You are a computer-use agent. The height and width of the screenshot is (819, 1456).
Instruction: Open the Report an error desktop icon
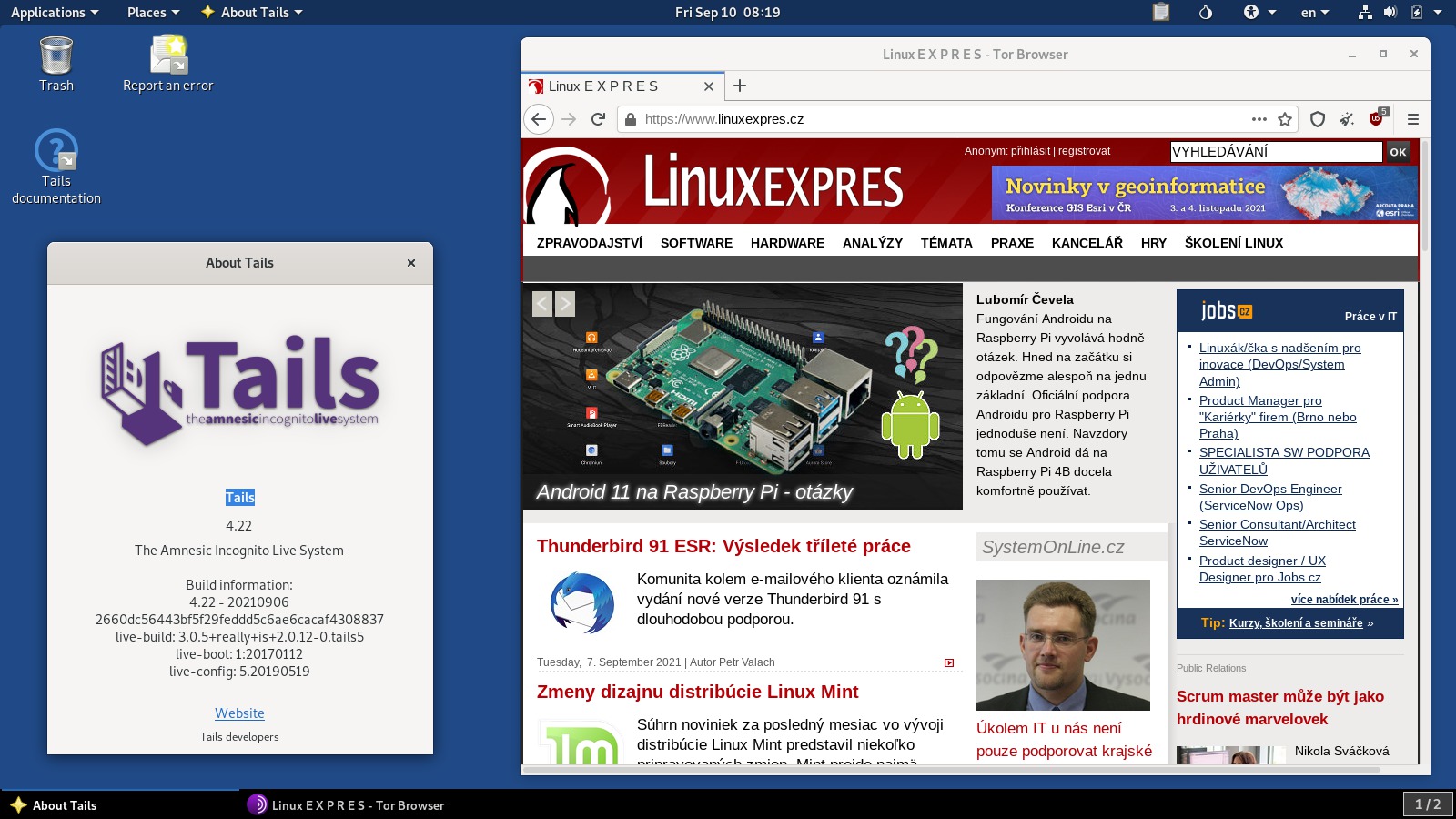[x=168, y=65]
